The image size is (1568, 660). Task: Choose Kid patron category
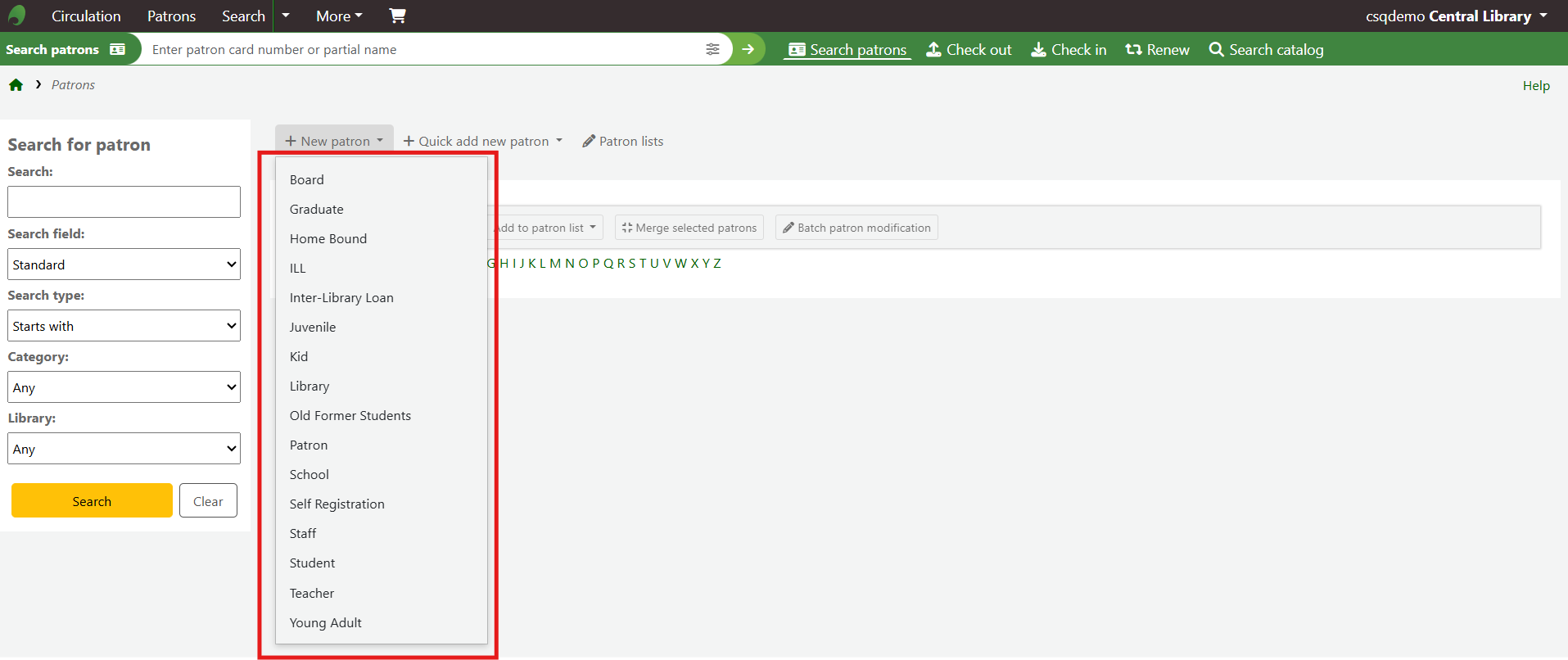pyautogui.click(x=382, y=356)
